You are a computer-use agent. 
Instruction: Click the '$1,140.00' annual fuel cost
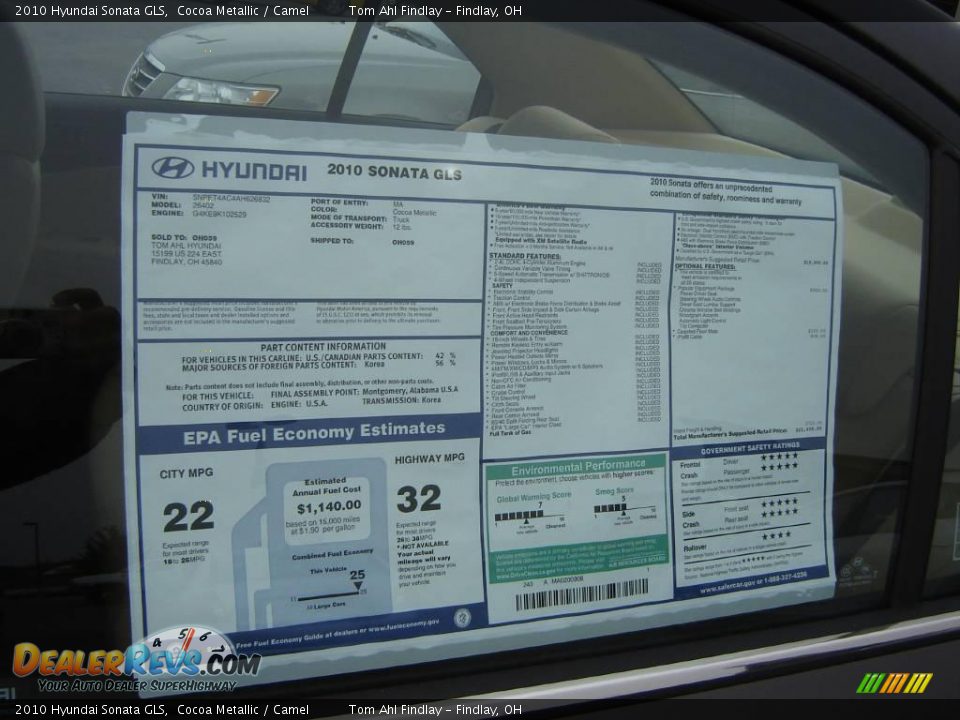click(329, 506)
